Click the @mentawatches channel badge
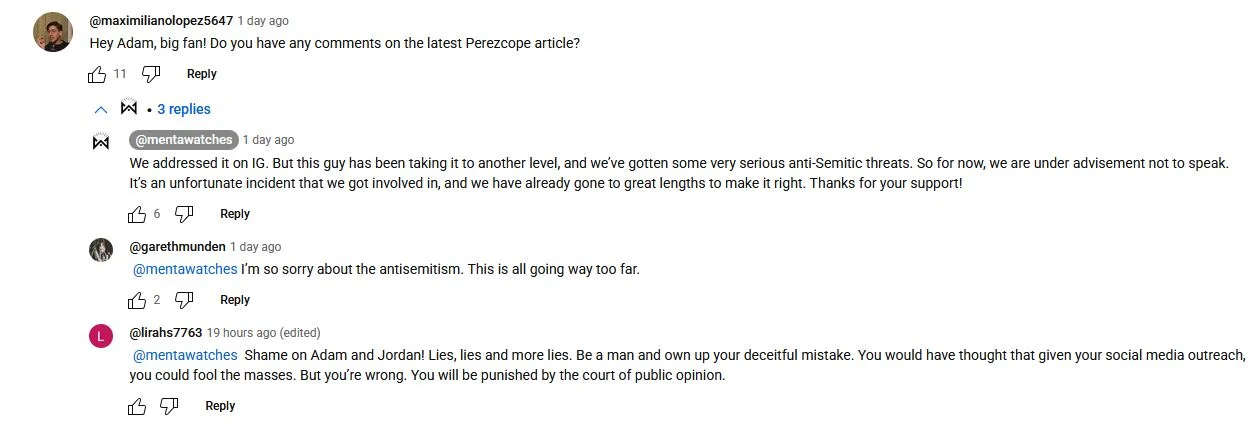The width and height of the screenshot is (1259, 440). [x=183, y=140]
